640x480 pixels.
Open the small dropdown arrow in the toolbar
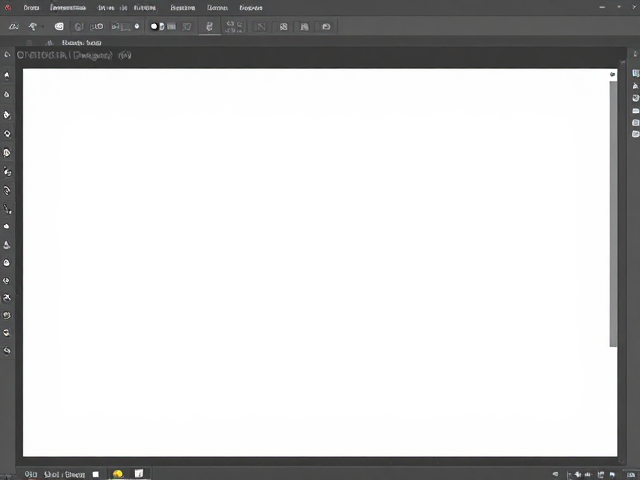click(x=42, y=27)
